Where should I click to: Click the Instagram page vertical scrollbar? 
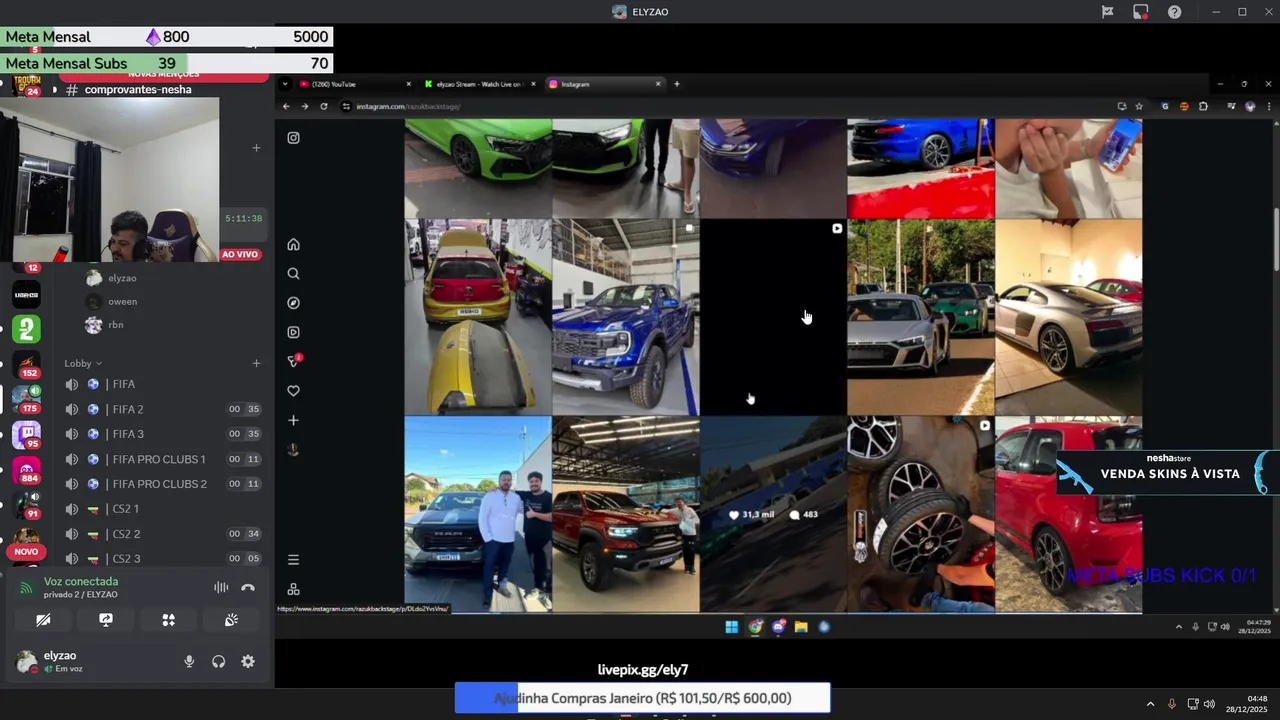coord(1277,238)
